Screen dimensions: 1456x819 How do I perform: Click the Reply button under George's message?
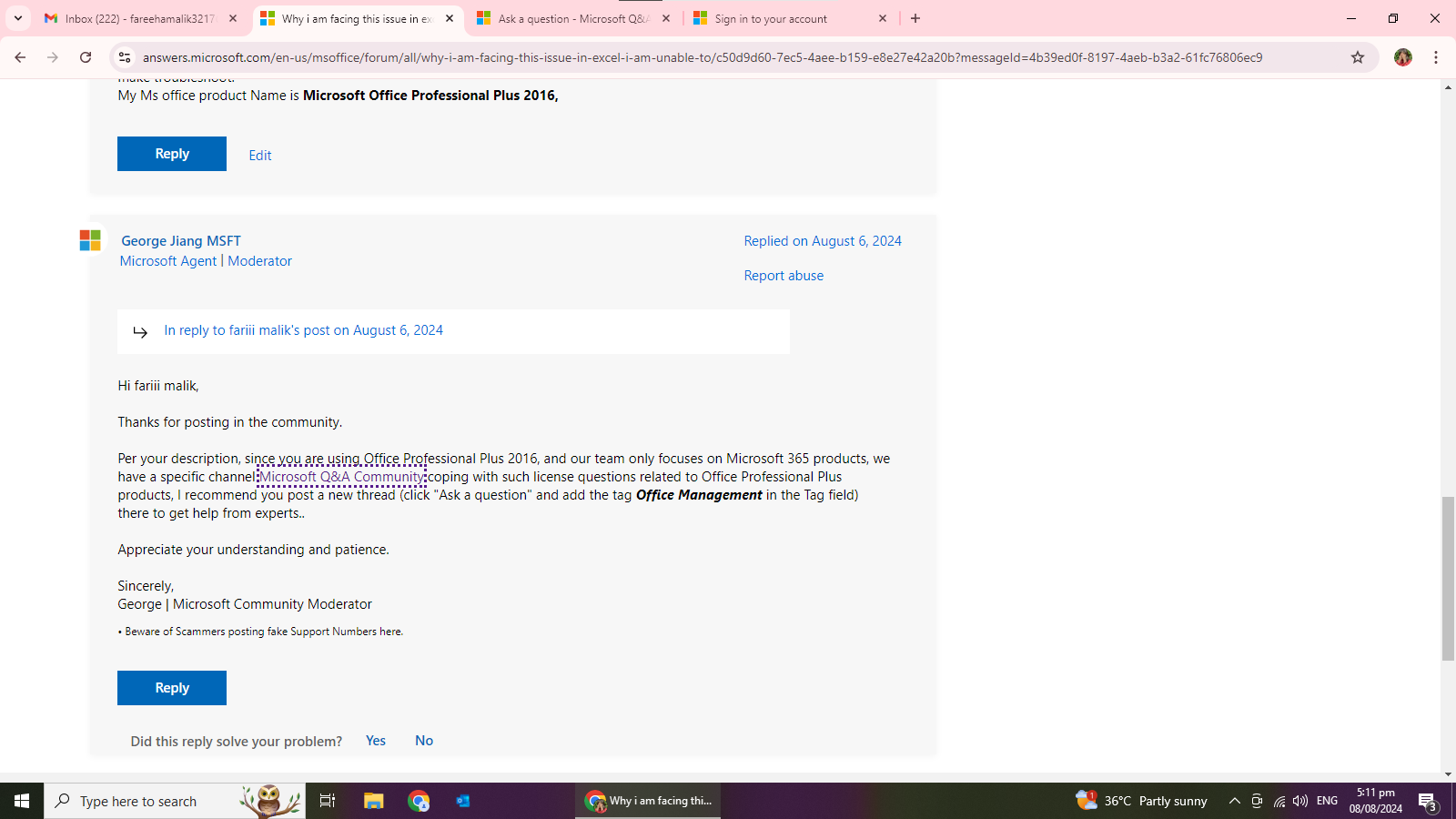click(172, 688)
